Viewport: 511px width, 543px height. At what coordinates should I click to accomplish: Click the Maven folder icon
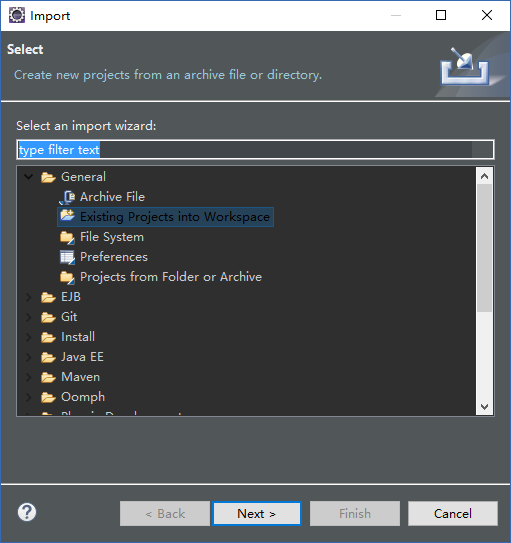(48, 377)
